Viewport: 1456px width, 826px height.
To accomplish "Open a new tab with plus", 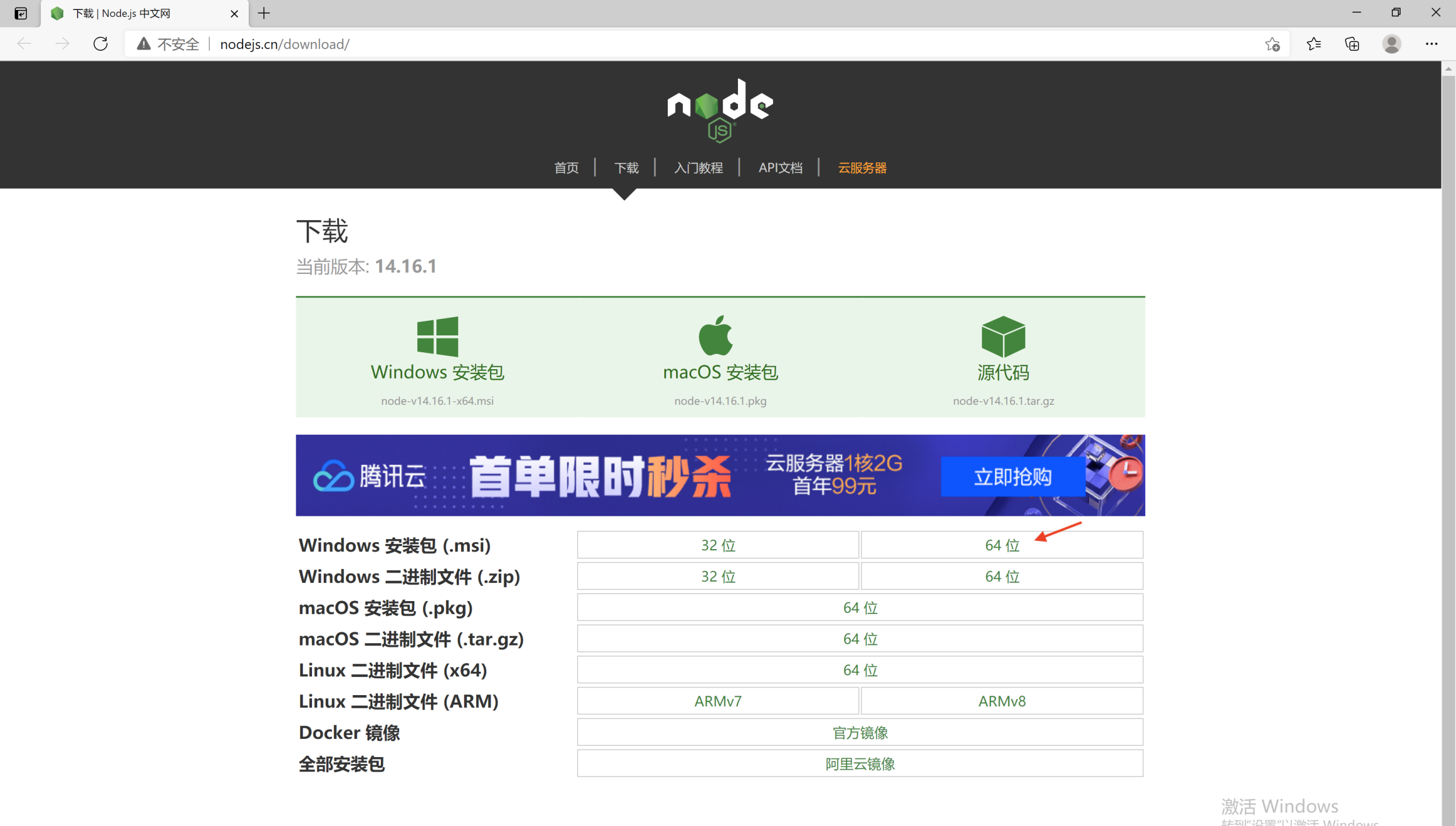I will pyautogui.click(x=264, y=13).
